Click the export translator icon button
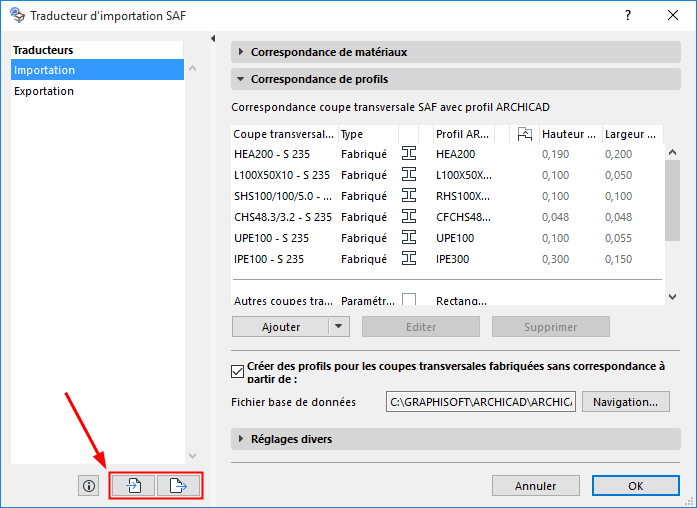 [x=179, y=486]
